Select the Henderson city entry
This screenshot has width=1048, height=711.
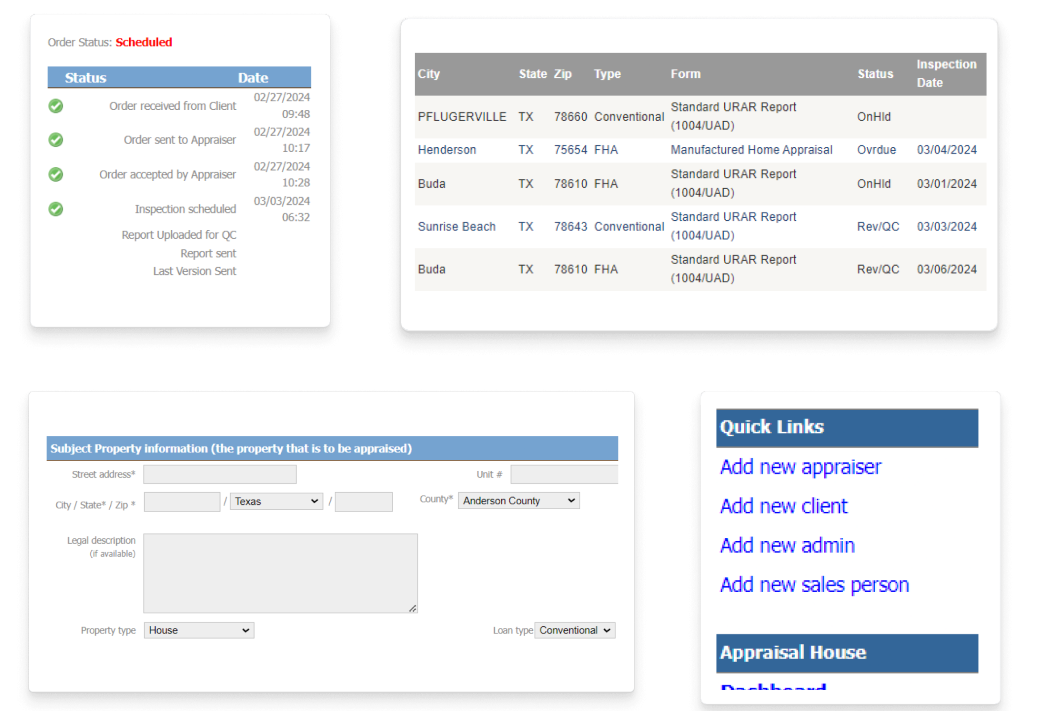click(x=447, y=150)
